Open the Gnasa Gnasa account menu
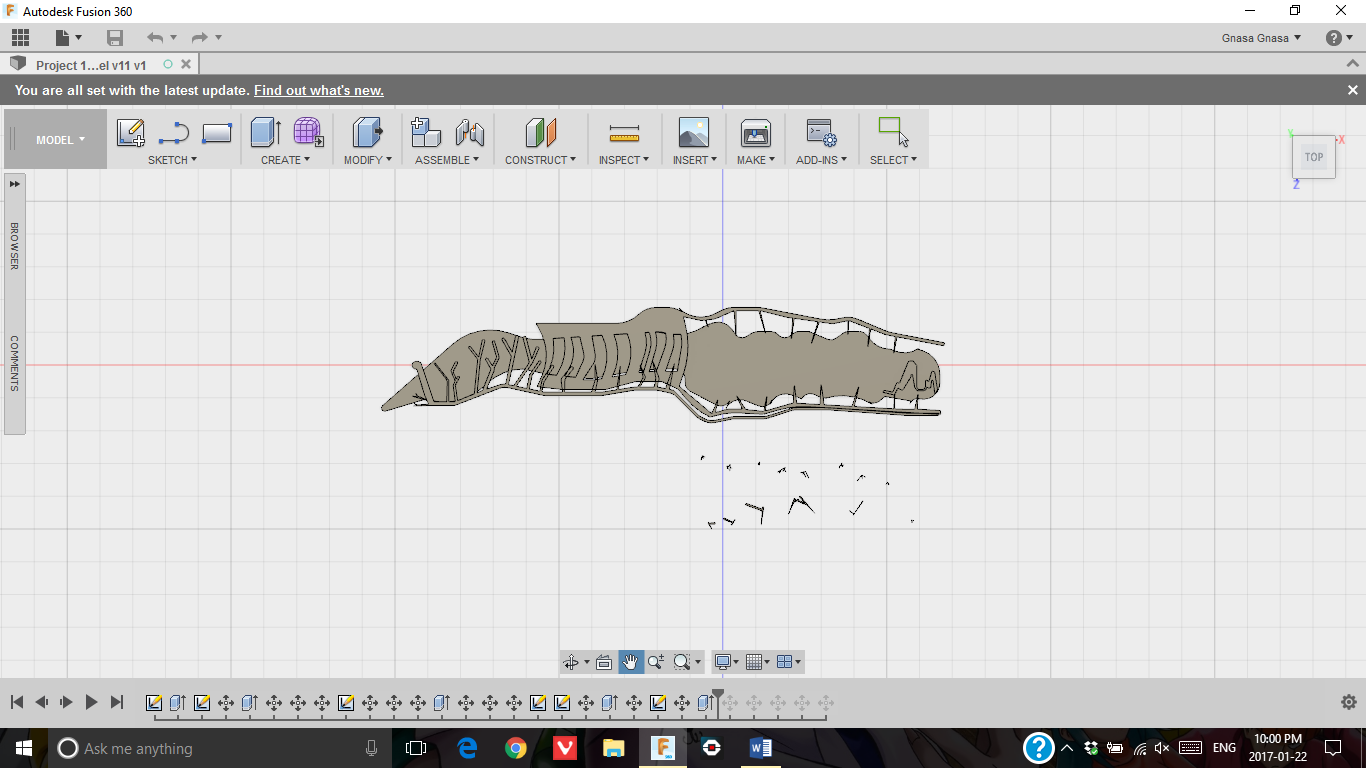Viewport: 1366px width, 768px height. click(x=1261, y=38)
